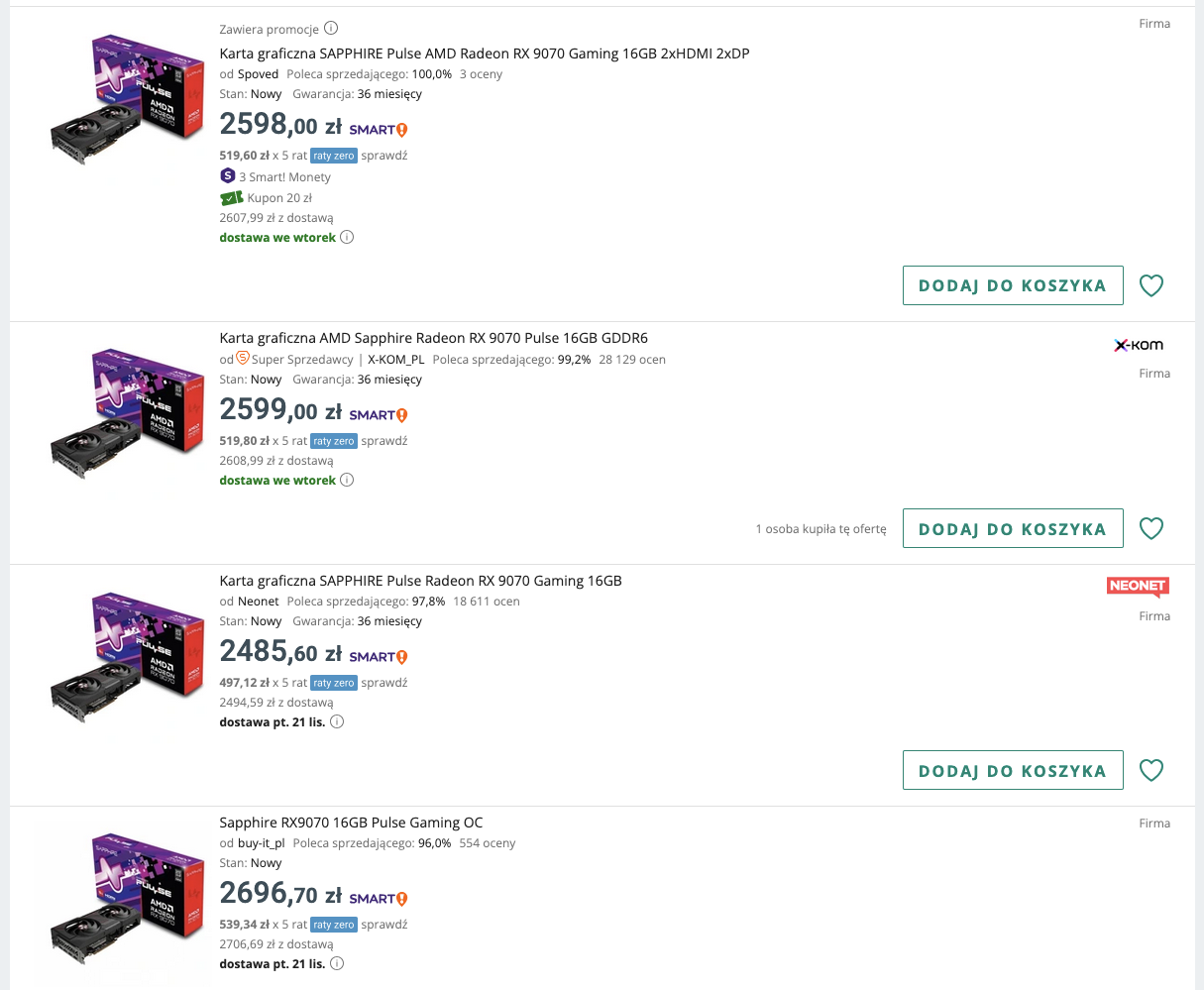This screenshot has width=1204, height=990.
Task: Favorite the Neonet offer with heart icon
Action: coord(1150,770)
